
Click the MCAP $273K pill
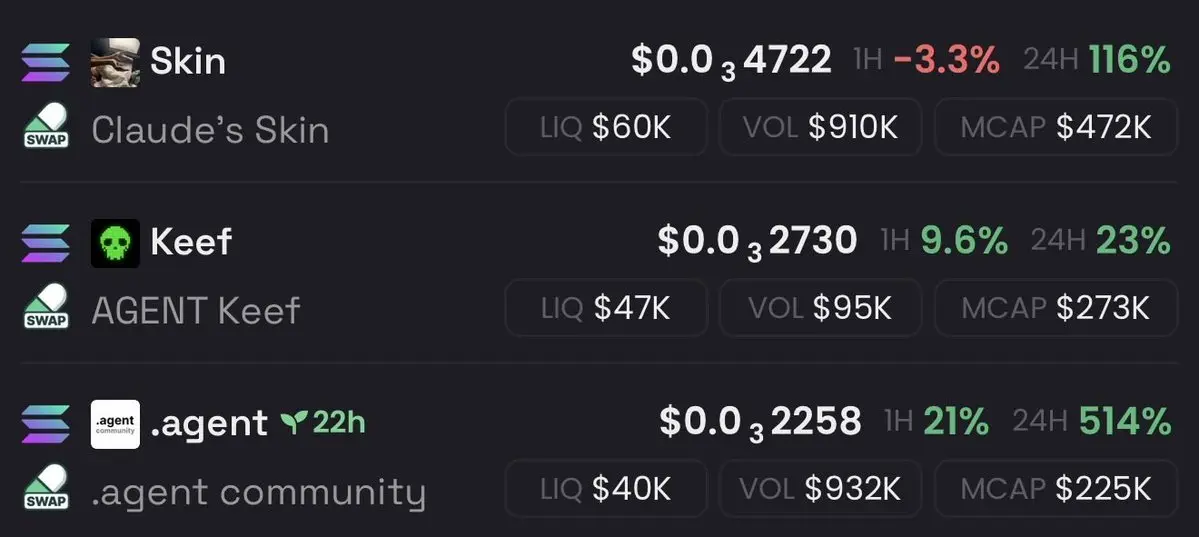coord(1056,308)
